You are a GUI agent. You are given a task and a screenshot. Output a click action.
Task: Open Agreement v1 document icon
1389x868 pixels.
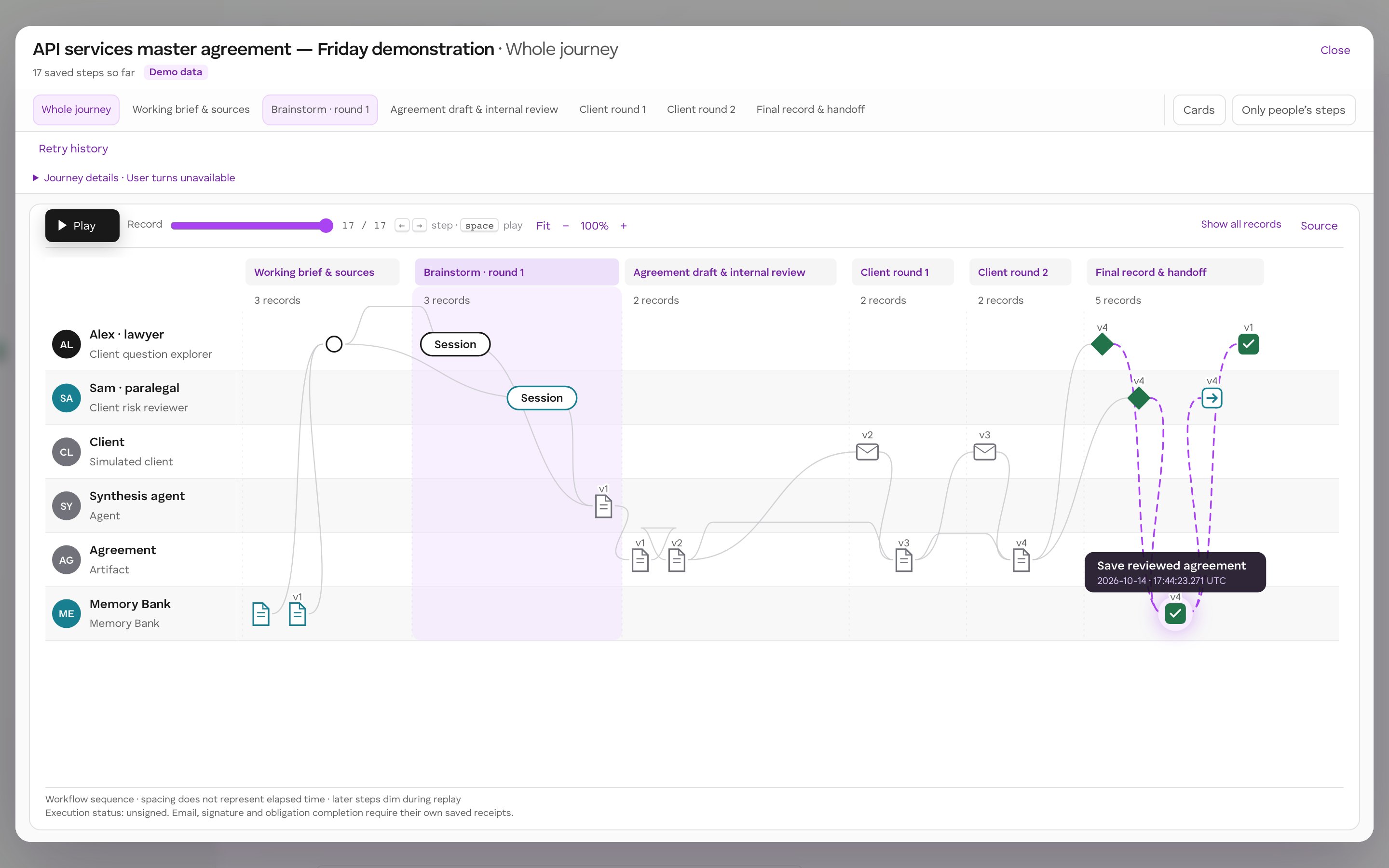[x=640, y=560]
